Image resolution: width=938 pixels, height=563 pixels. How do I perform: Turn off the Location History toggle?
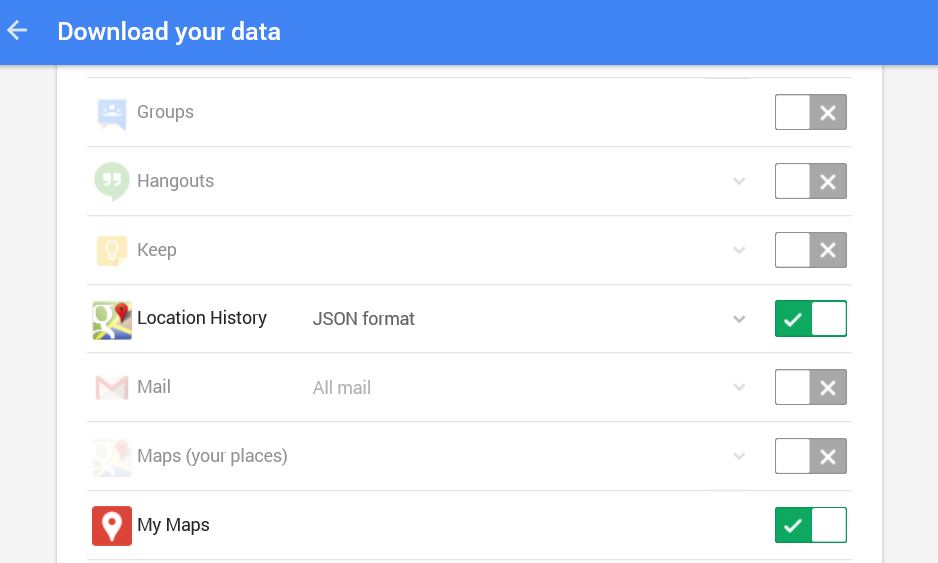[811, 318]
